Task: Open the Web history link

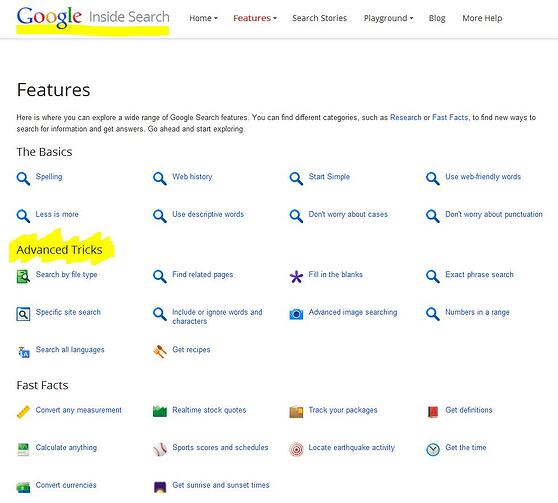Action: (x=192, y=177)
